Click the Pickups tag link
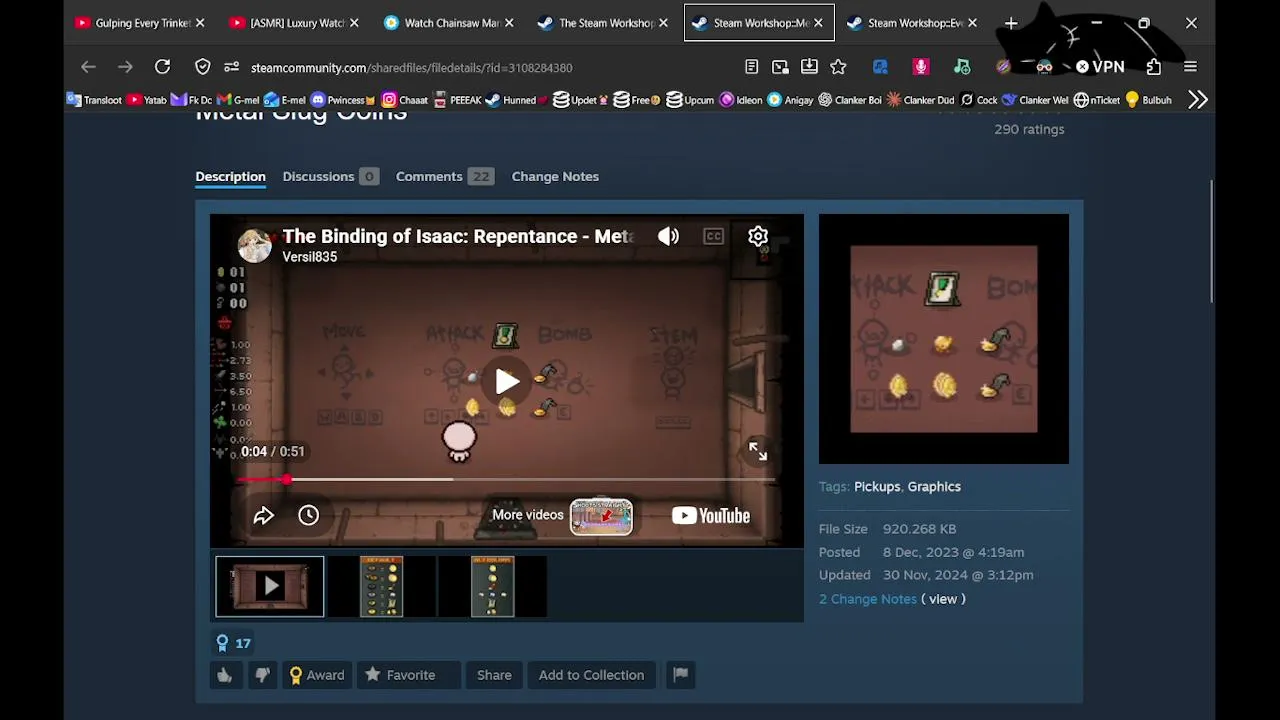Image resolution: width=1280 pixels, height=720 pixels. tap(877, 487)
